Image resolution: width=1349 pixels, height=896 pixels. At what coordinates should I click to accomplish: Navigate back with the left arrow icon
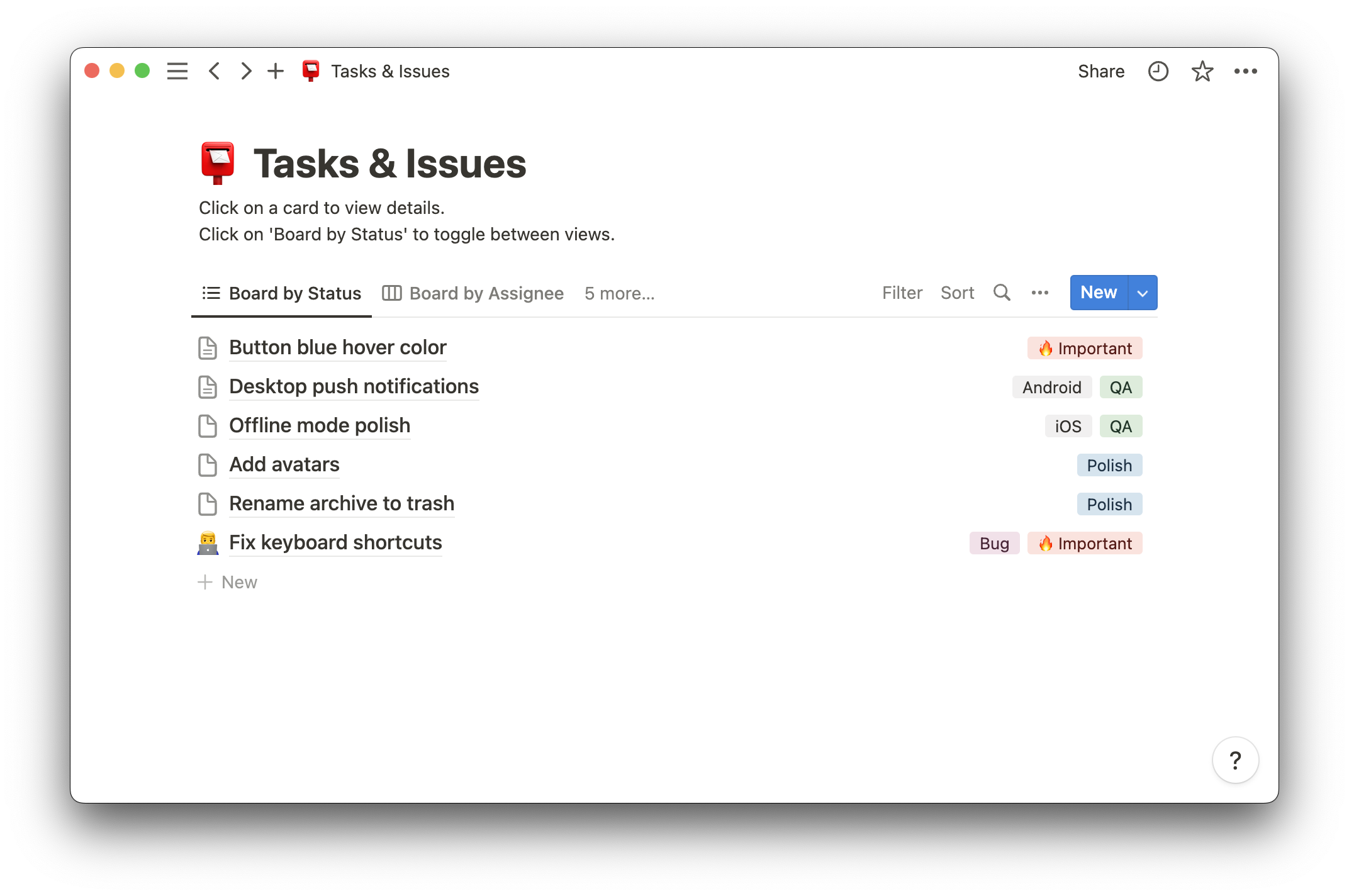[x=215, y=71]
